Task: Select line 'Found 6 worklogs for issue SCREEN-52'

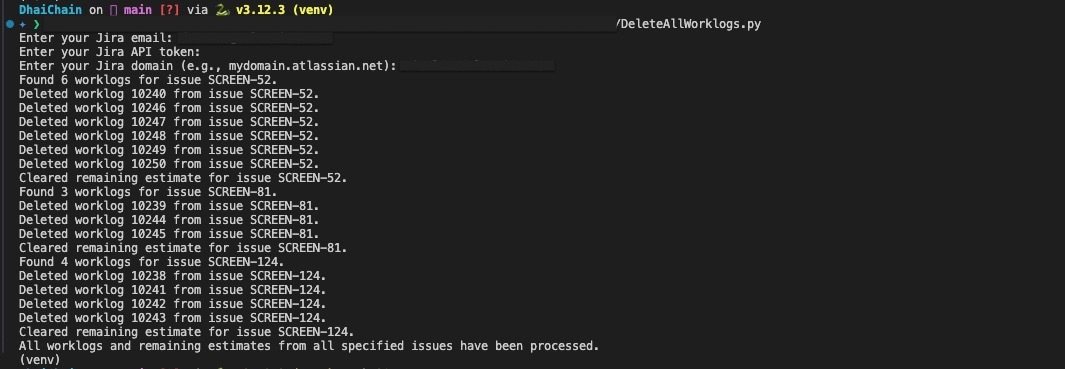Action: tap(148, 80)
